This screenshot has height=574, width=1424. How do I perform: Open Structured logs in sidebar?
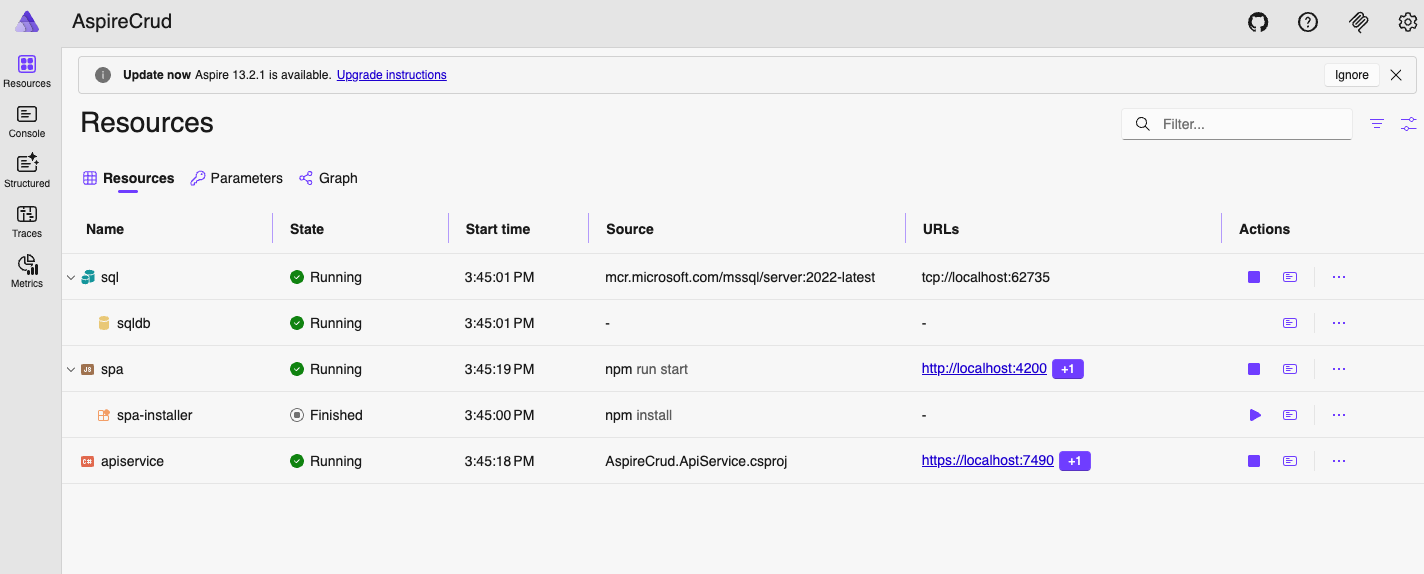pos(27,171)
